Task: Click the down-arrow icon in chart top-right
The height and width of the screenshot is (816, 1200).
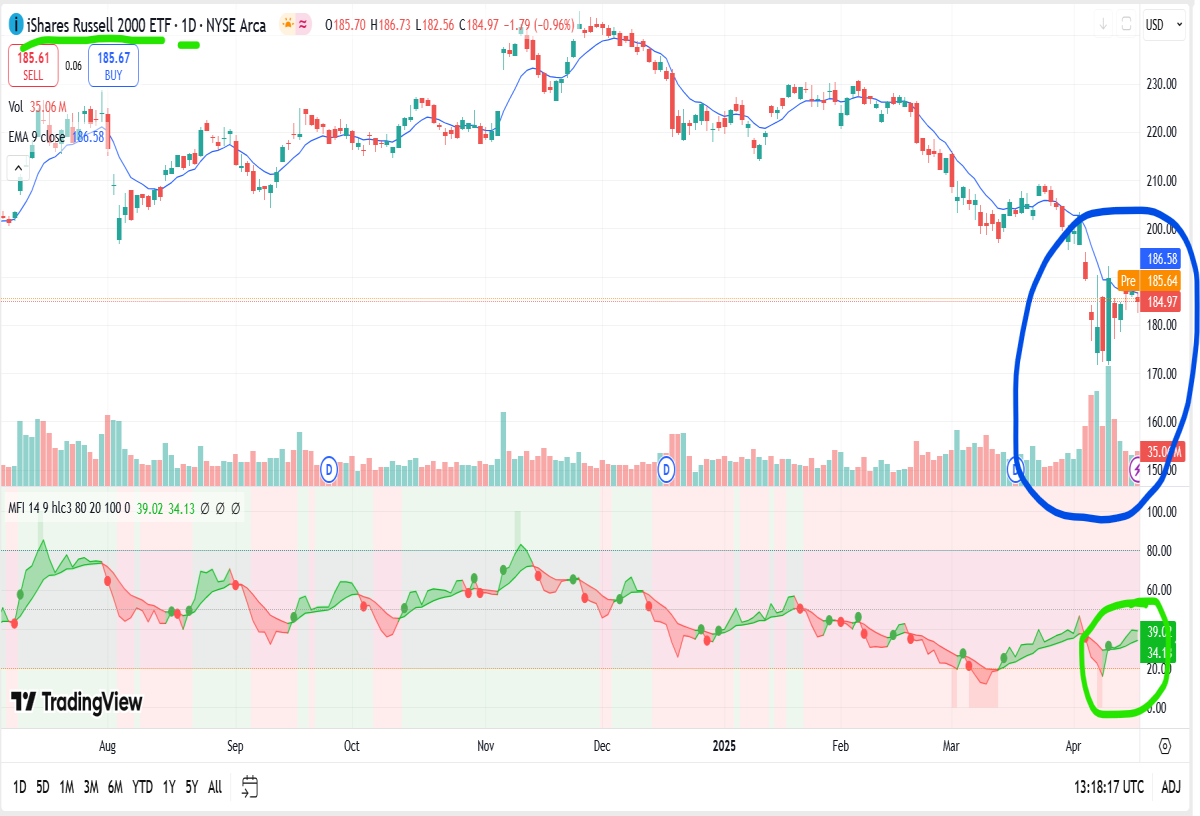Action: [1104, 24]
